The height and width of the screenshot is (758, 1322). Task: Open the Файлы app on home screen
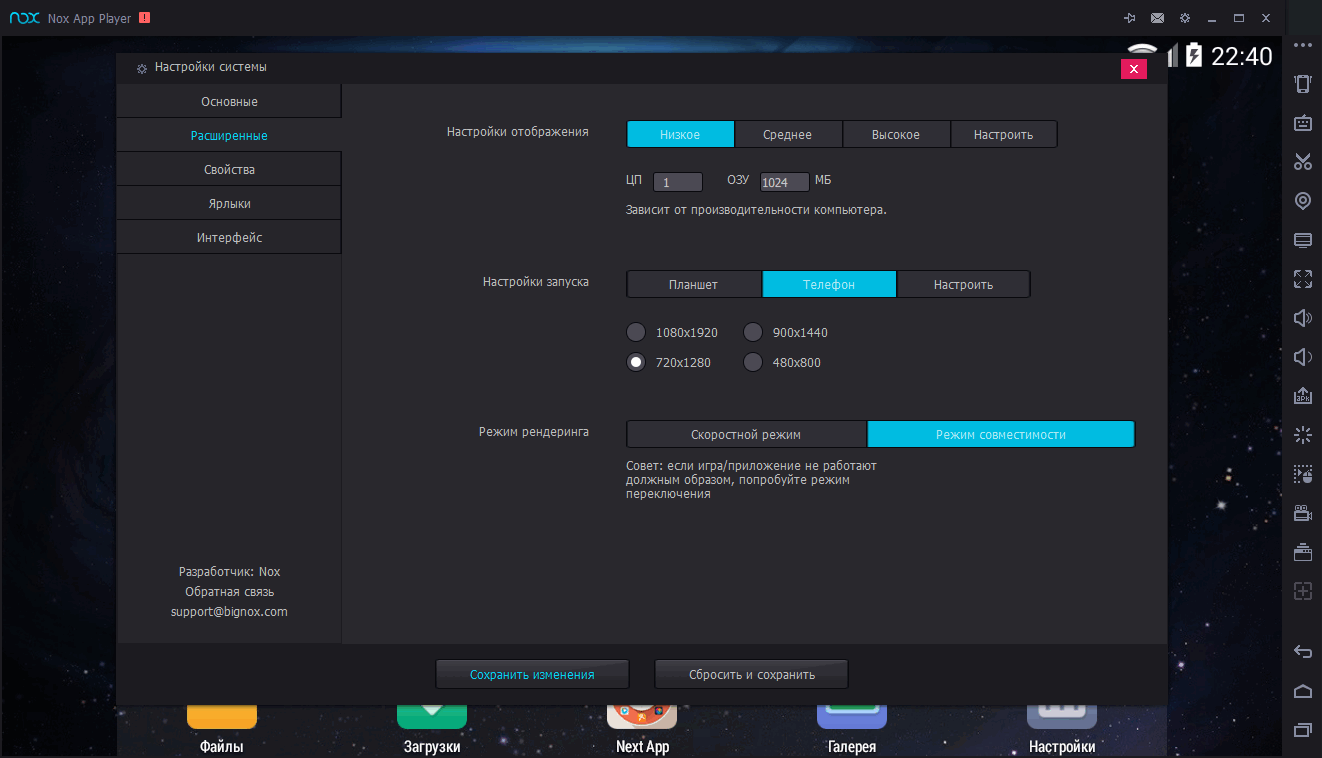pyautogui.click(x=221, y=730)
